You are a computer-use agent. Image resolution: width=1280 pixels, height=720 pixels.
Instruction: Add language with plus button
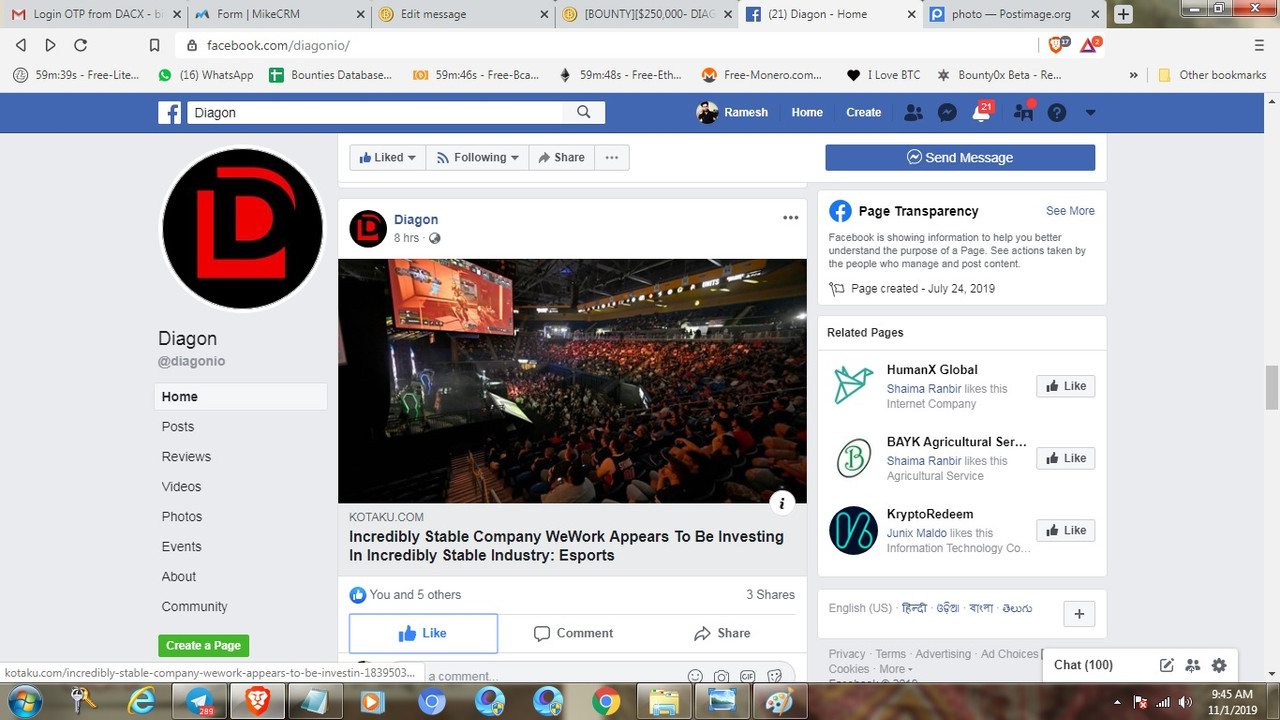click(x=1079, y=614)
